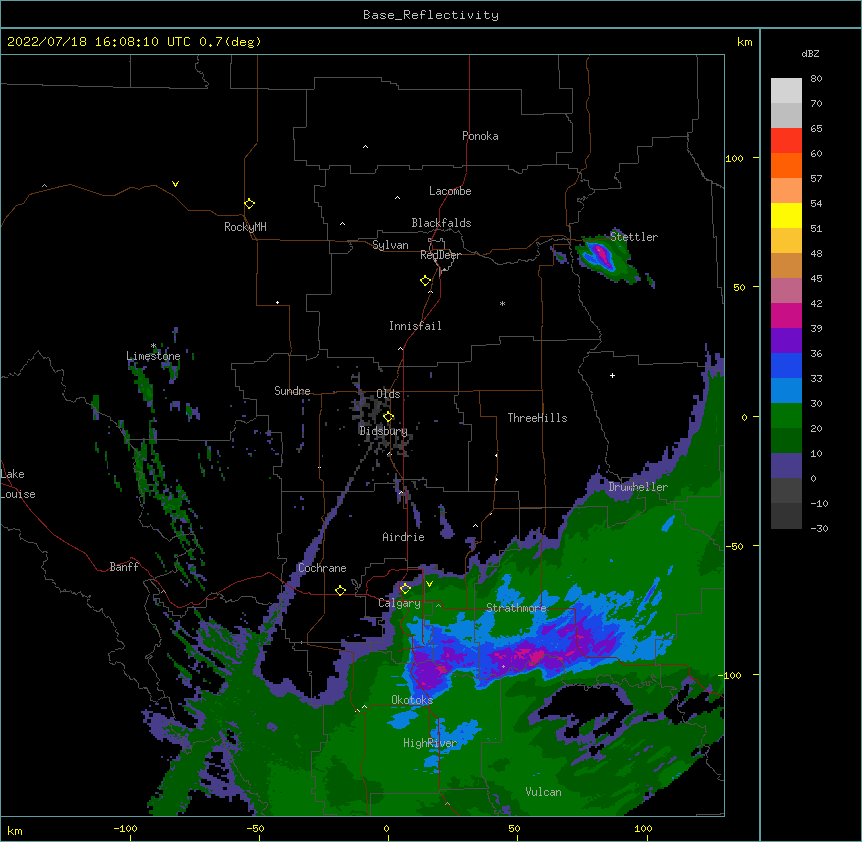Click the Sylvan label
Screen dimensions: 862x842
(390, 245)
